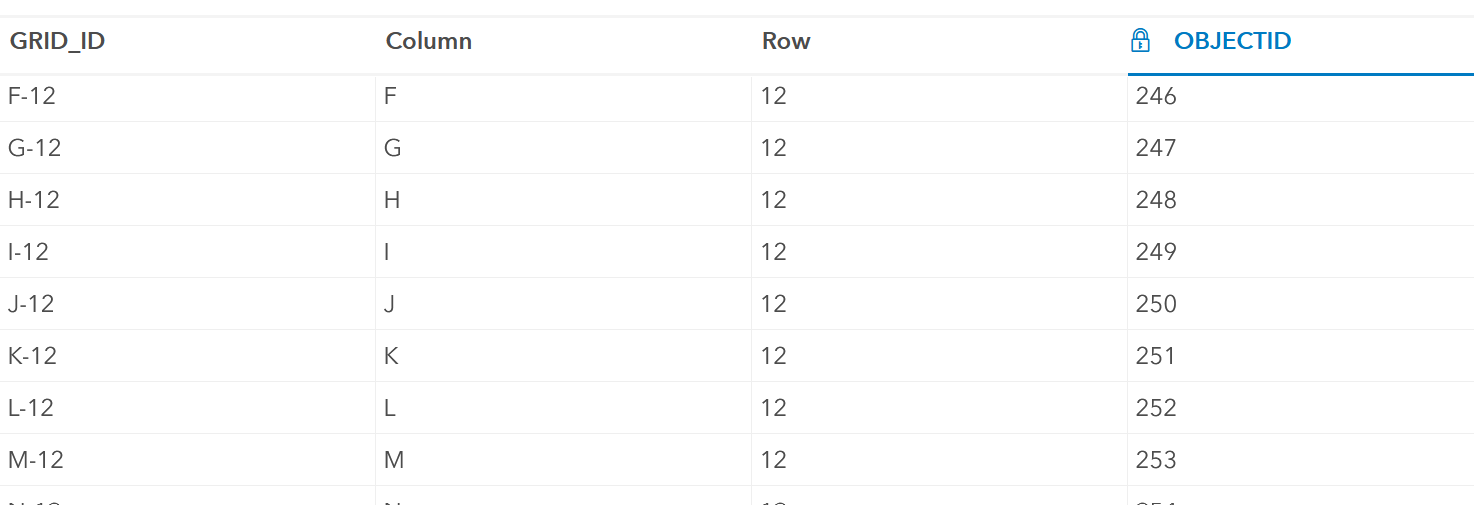Click the K-12 grid ID cell
Screen dimensions: 1474x505
click(33, 356)
